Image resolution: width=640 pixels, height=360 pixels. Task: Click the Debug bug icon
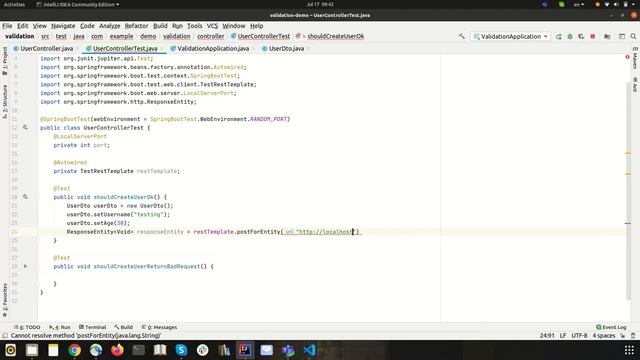pyautogui.click(x=570, y=36)
